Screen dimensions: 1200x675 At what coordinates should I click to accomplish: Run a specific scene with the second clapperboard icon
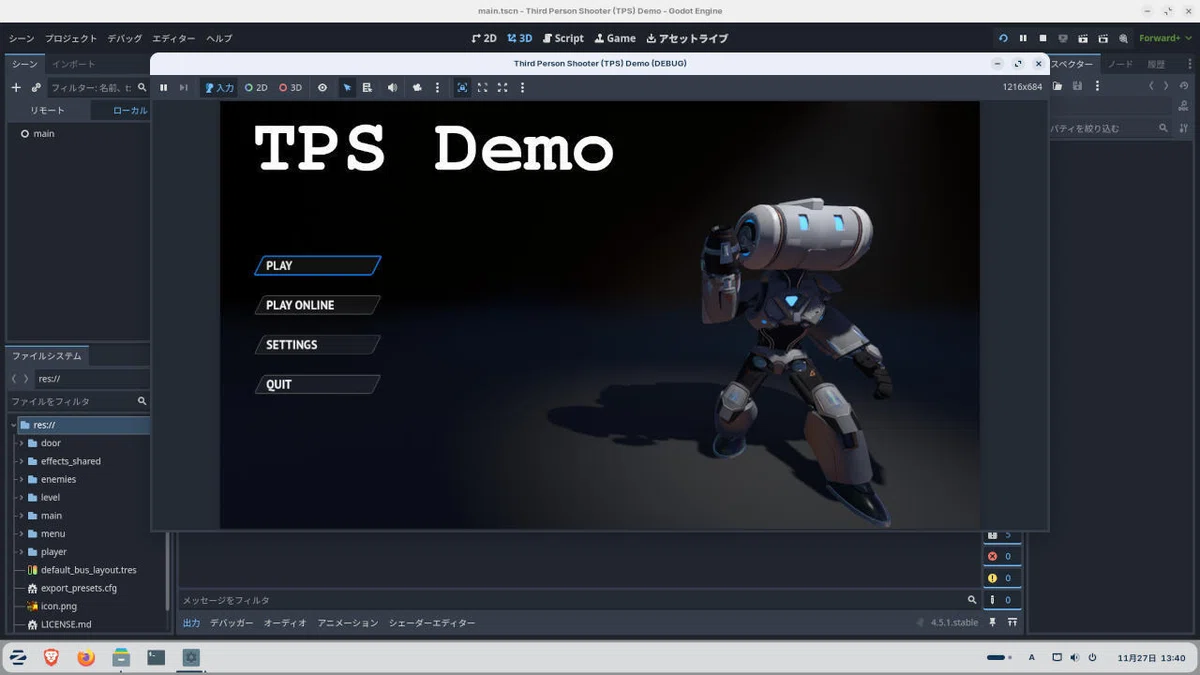(1103, 38)
